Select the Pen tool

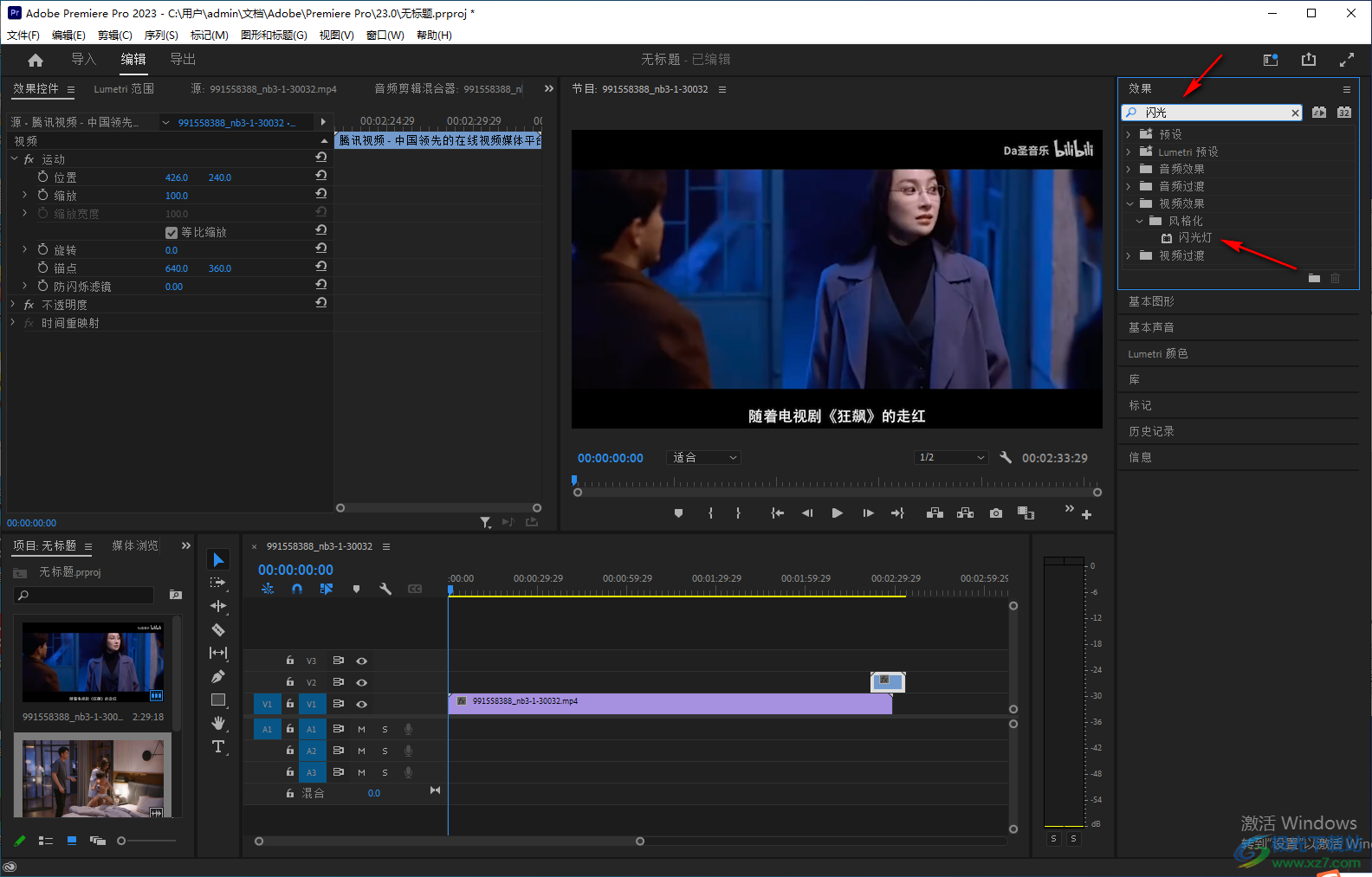pyautogui.click(x=218, y=676)
